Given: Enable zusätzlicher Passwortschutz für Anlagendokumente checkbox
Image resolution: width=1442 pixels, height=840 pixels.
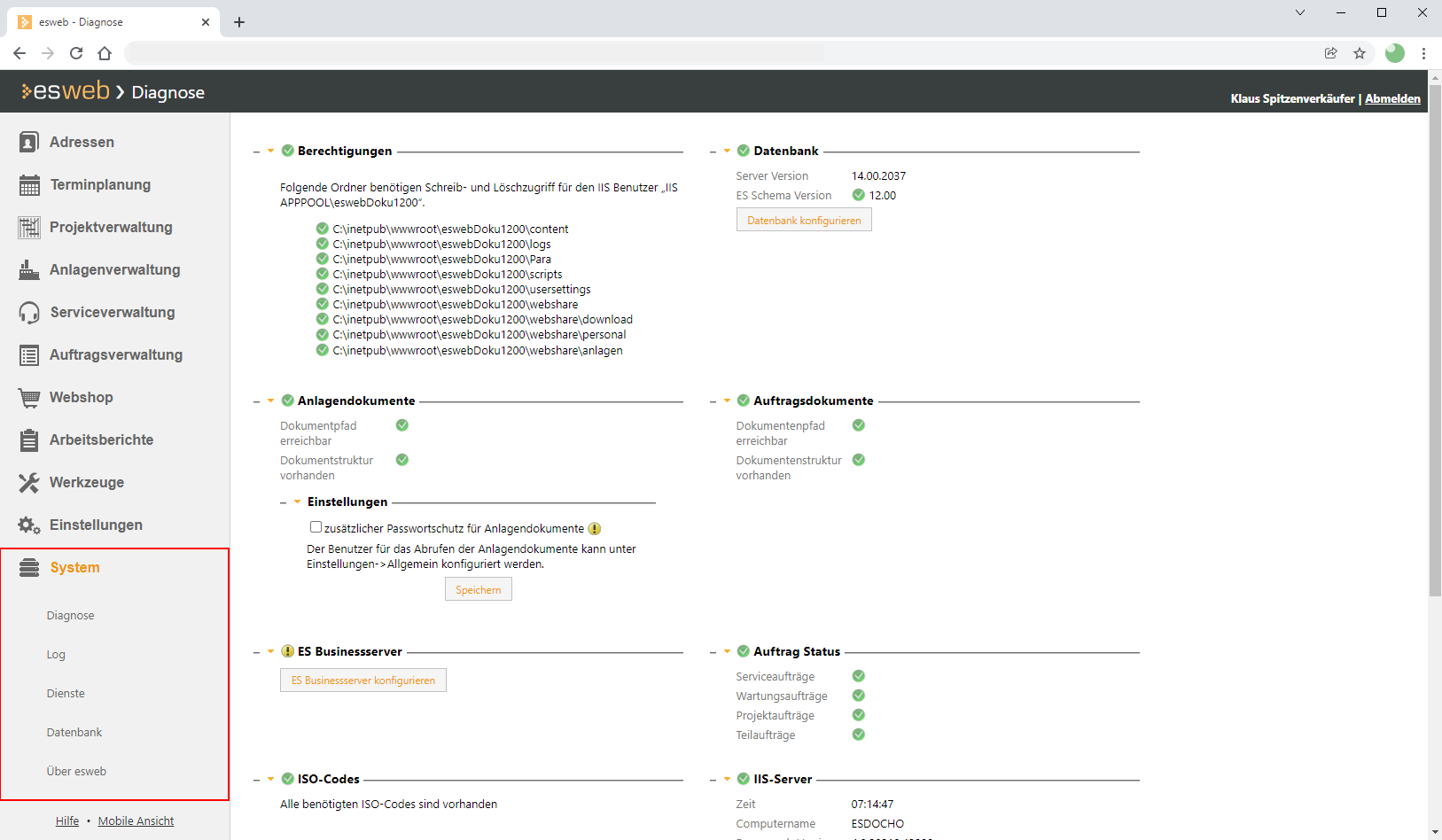Looking at the screenshot, I should 316,527.
